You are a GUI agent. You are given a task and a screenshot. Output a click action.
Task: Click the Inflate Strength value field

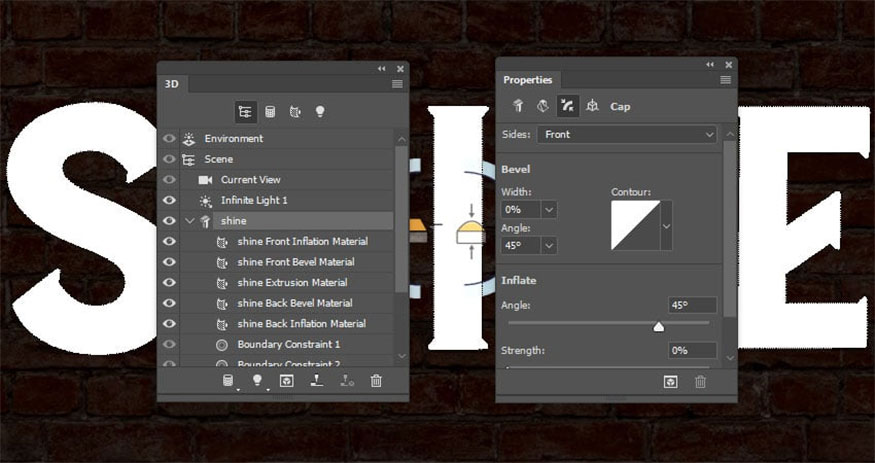pos(693,350)
